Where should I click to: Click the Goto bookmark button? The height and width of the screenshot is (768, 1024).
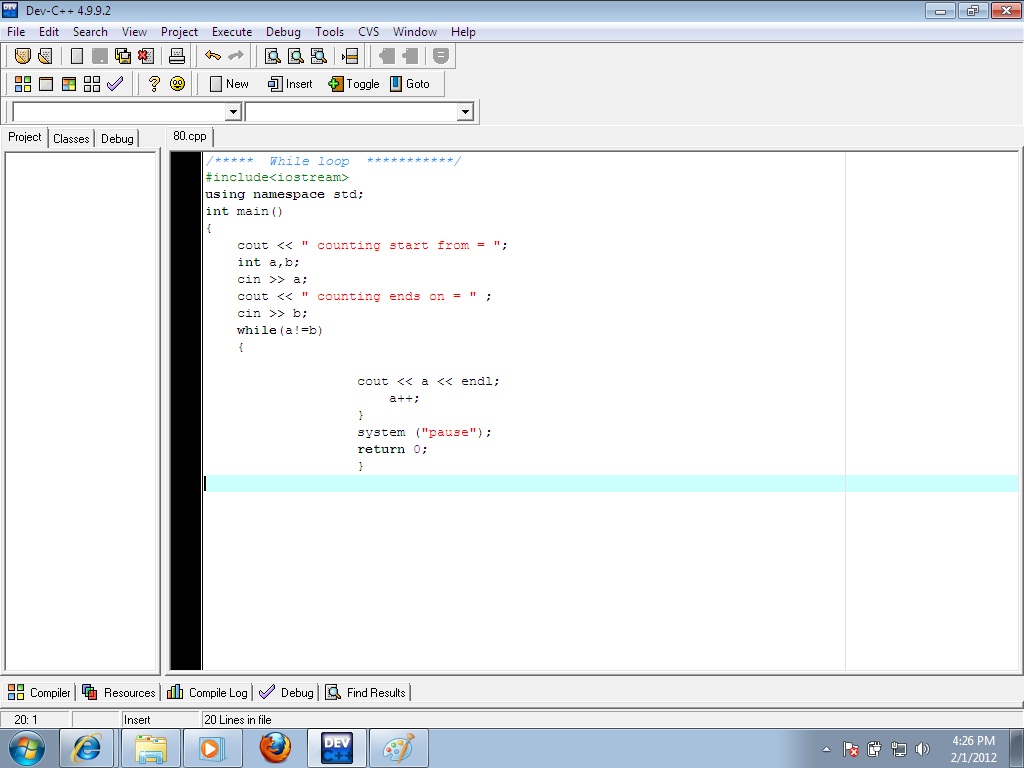pos(409,84)
